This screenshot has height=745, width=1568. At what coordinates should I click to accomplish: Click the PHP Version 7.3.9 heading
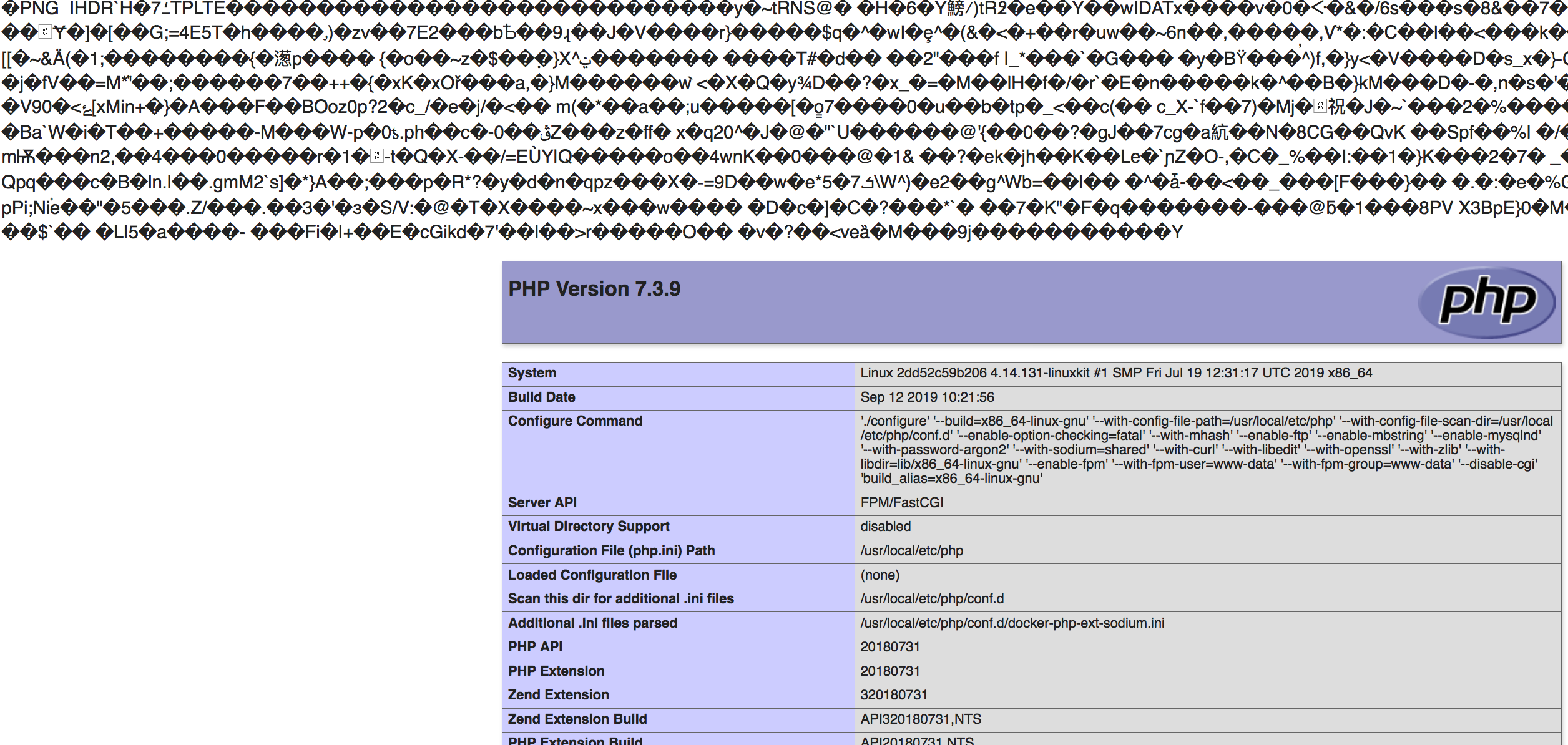(594, 289)
